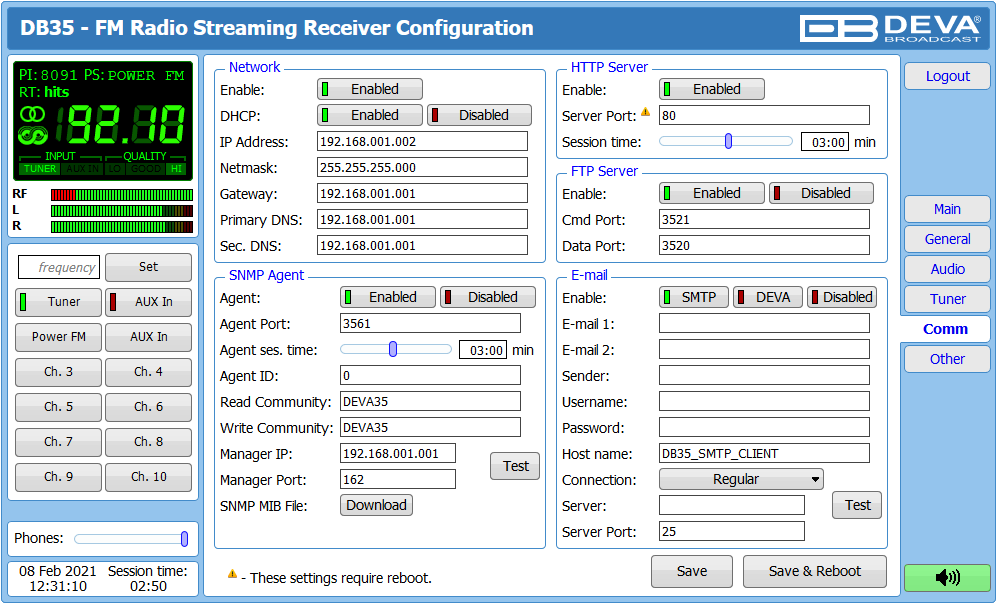Click the Set frequency button
The width and height of the screenshot is (997, 604).
[x=148, y=267]
